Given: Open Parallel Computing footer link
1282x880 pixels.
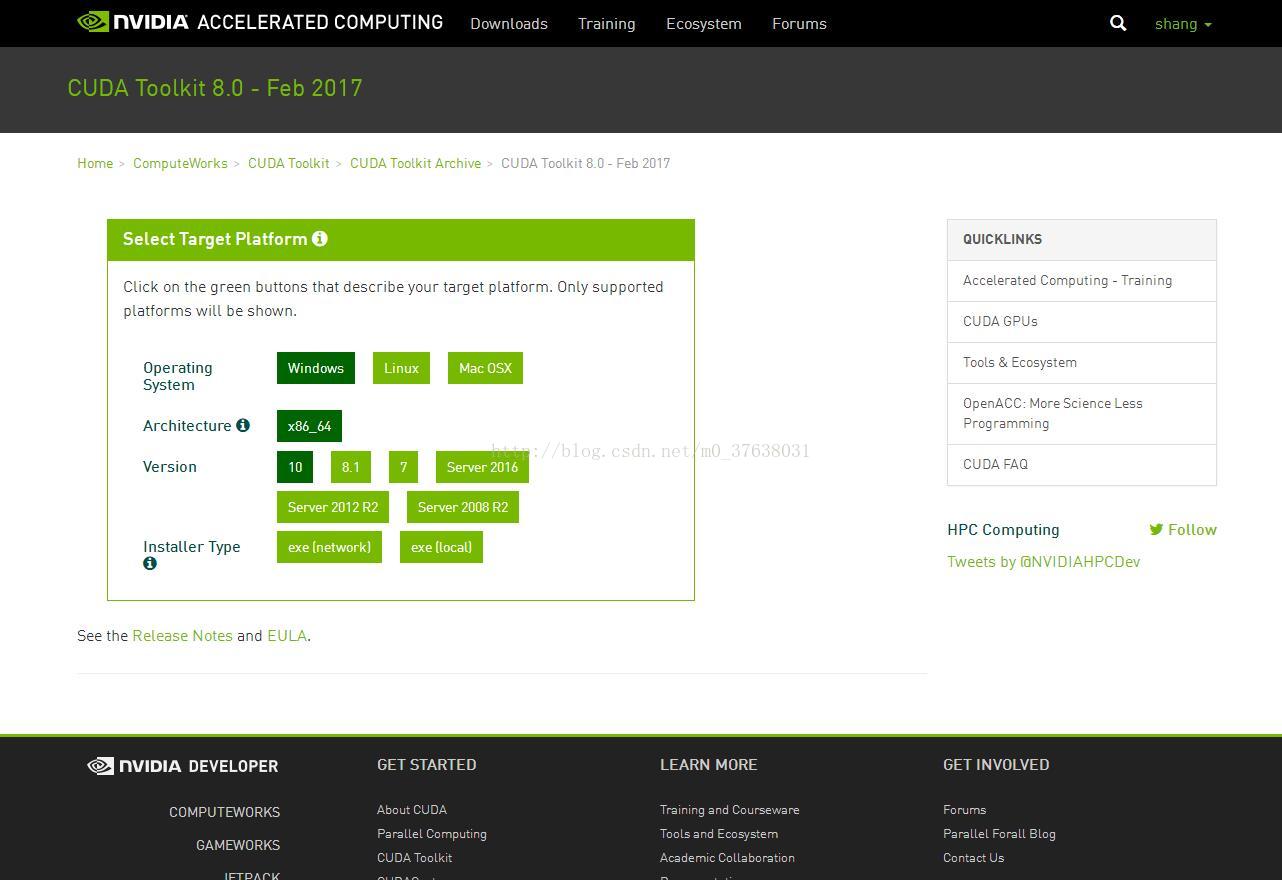Looking at the screenshot, I should (432, 834).
